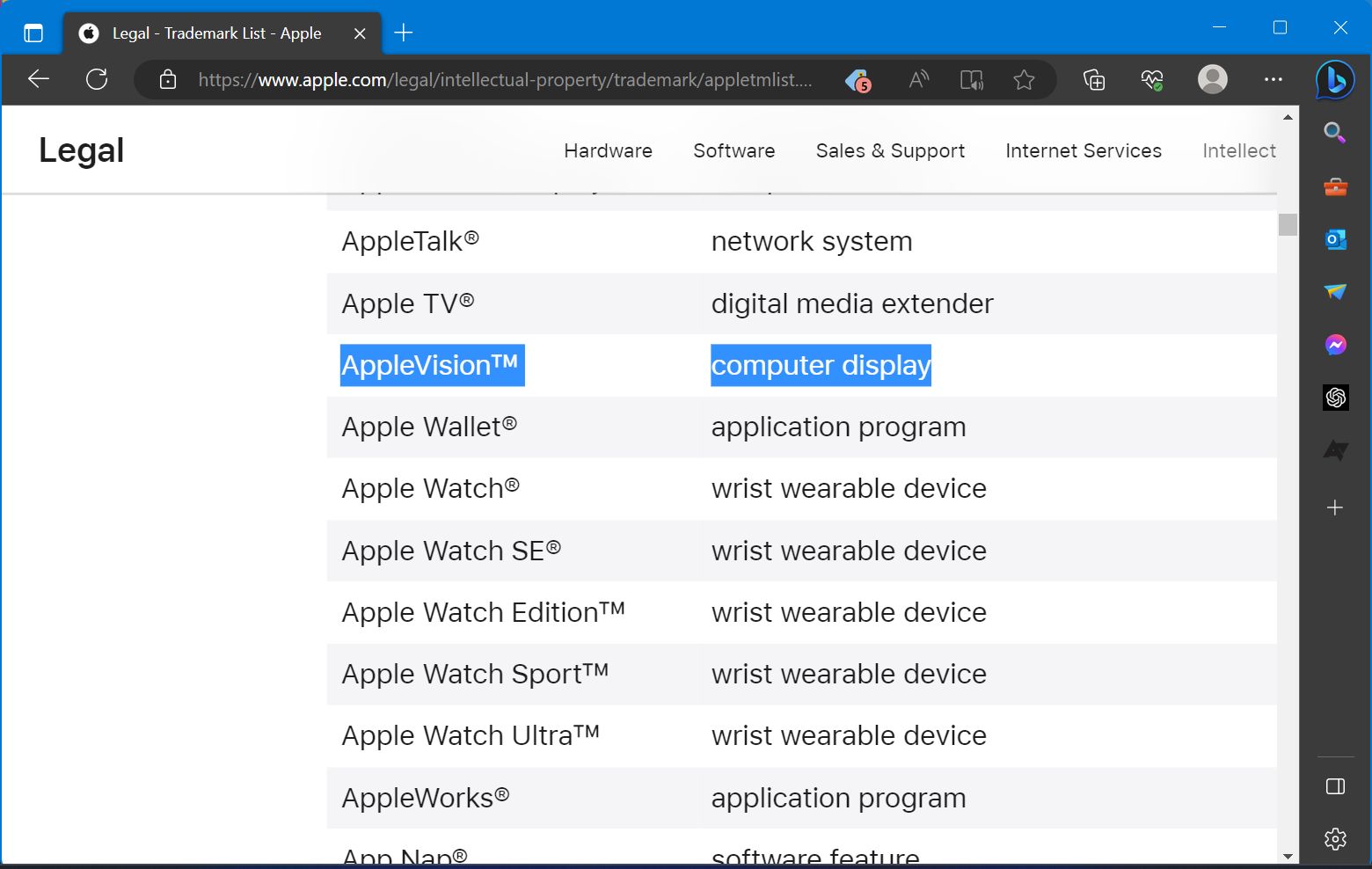Open the Messenger sidebar icon
This screenshot has width=1372, height=869.
[x=1335, y=345]
